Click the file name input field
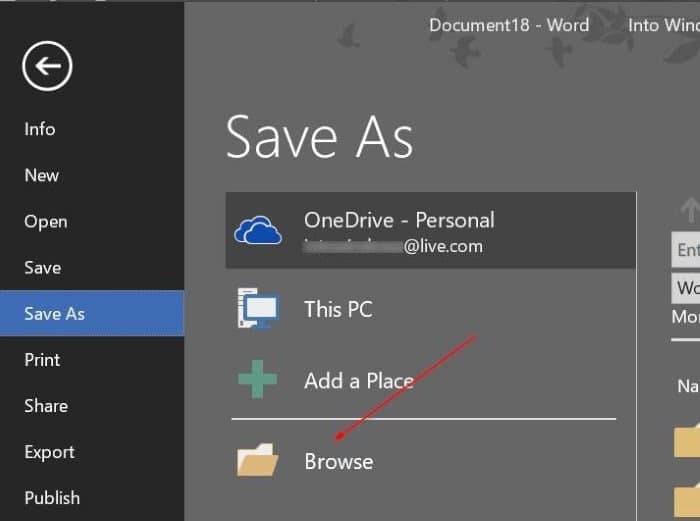700x521 pixels. [x=686, y=250]
